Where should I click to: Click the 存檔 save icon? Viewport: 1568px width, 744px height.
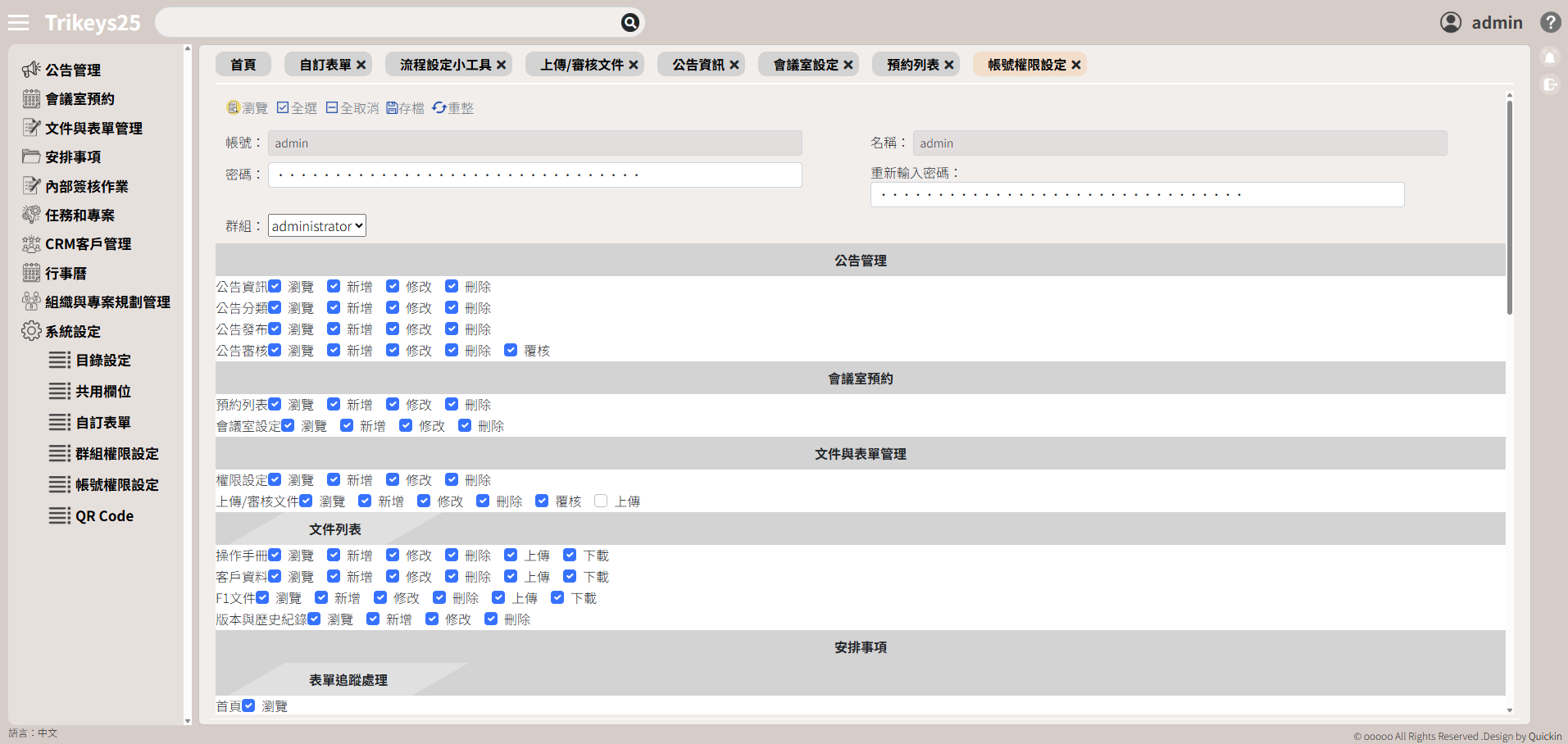pos(392,108)
